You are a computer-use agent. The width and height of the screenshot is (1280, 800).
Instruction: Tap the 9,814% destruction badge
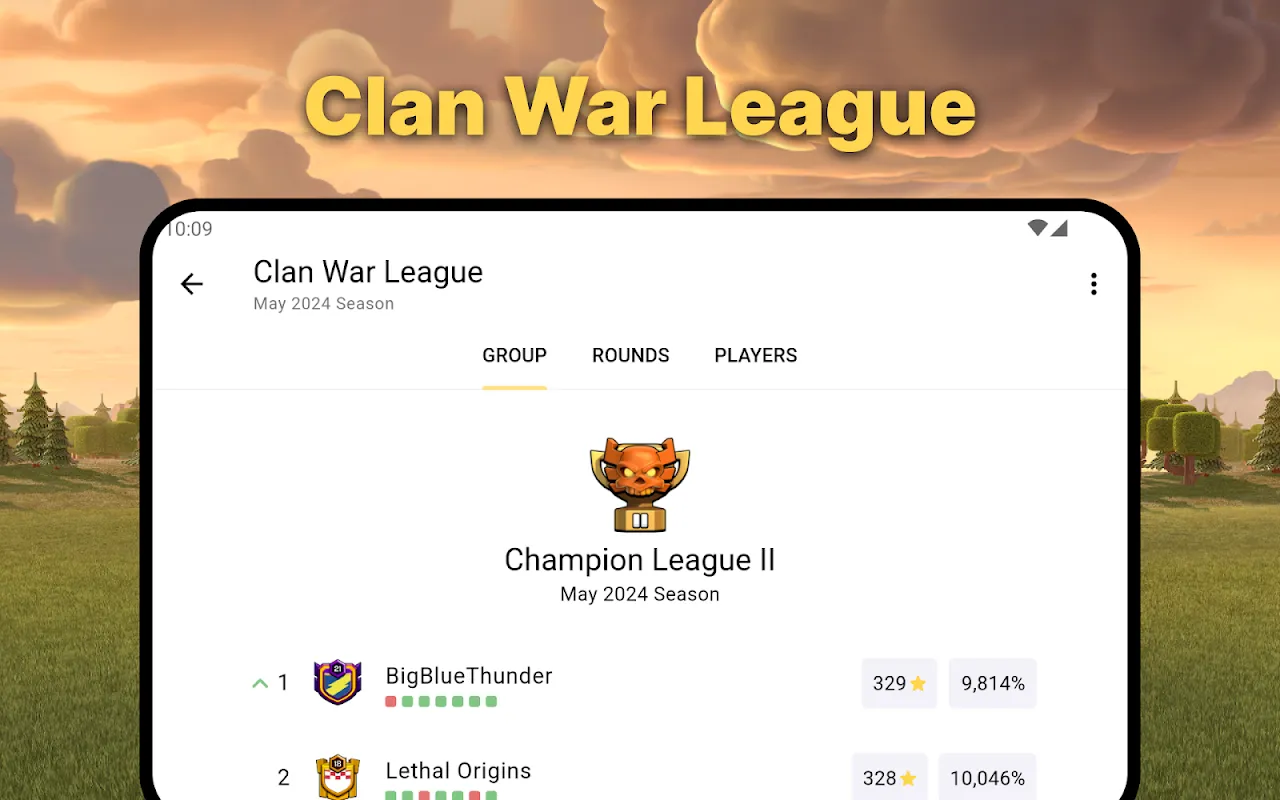(x=993, y=684)
